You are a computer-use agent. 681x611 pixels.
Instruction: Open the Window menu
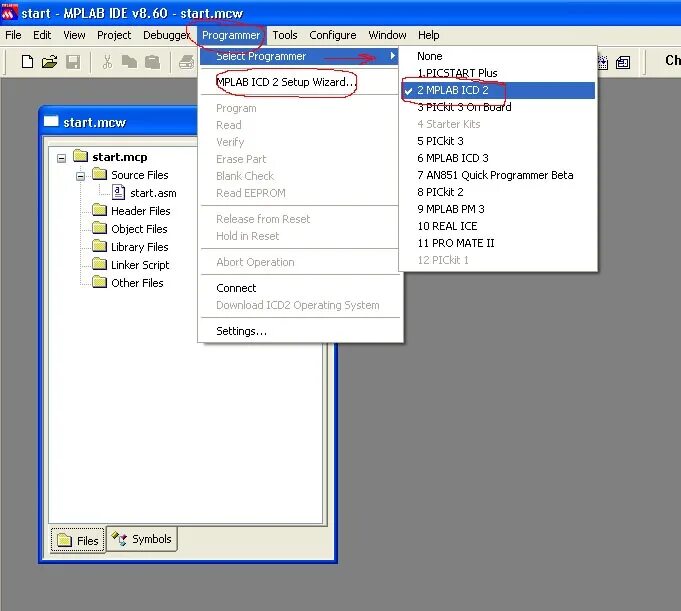tap(387, 35)
